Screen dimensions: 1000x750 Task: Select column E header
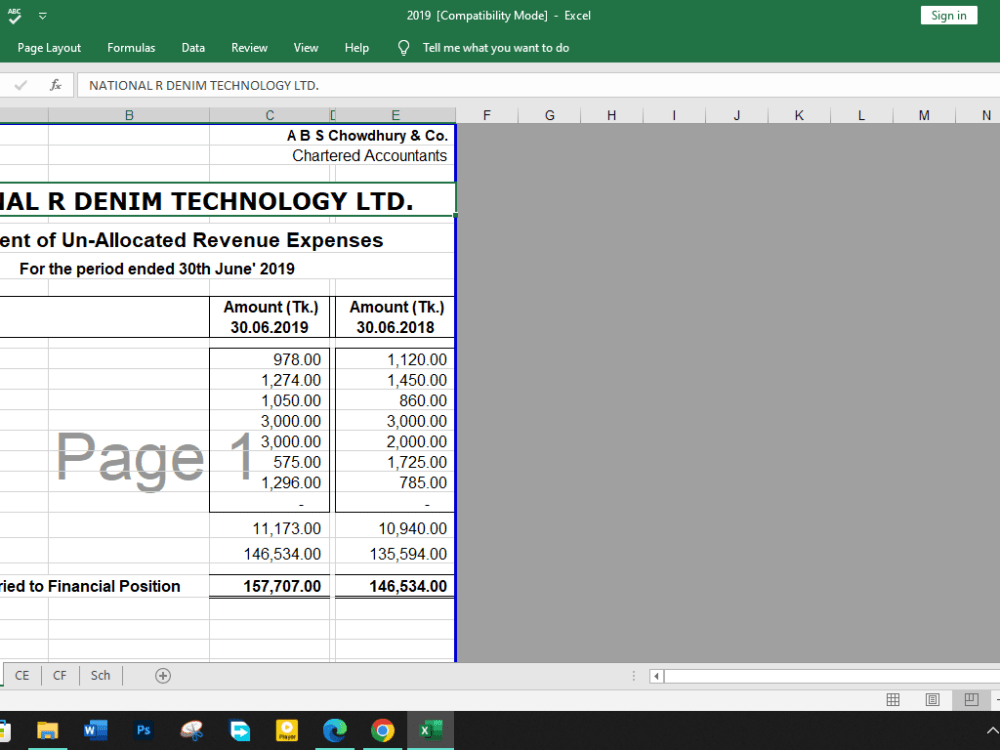395,115
